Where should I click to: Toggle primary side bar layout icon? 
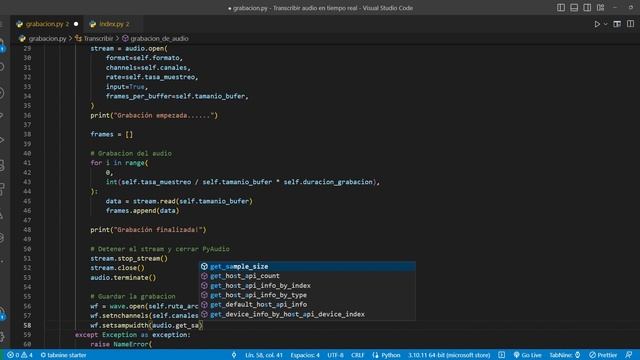coord(561,8)
